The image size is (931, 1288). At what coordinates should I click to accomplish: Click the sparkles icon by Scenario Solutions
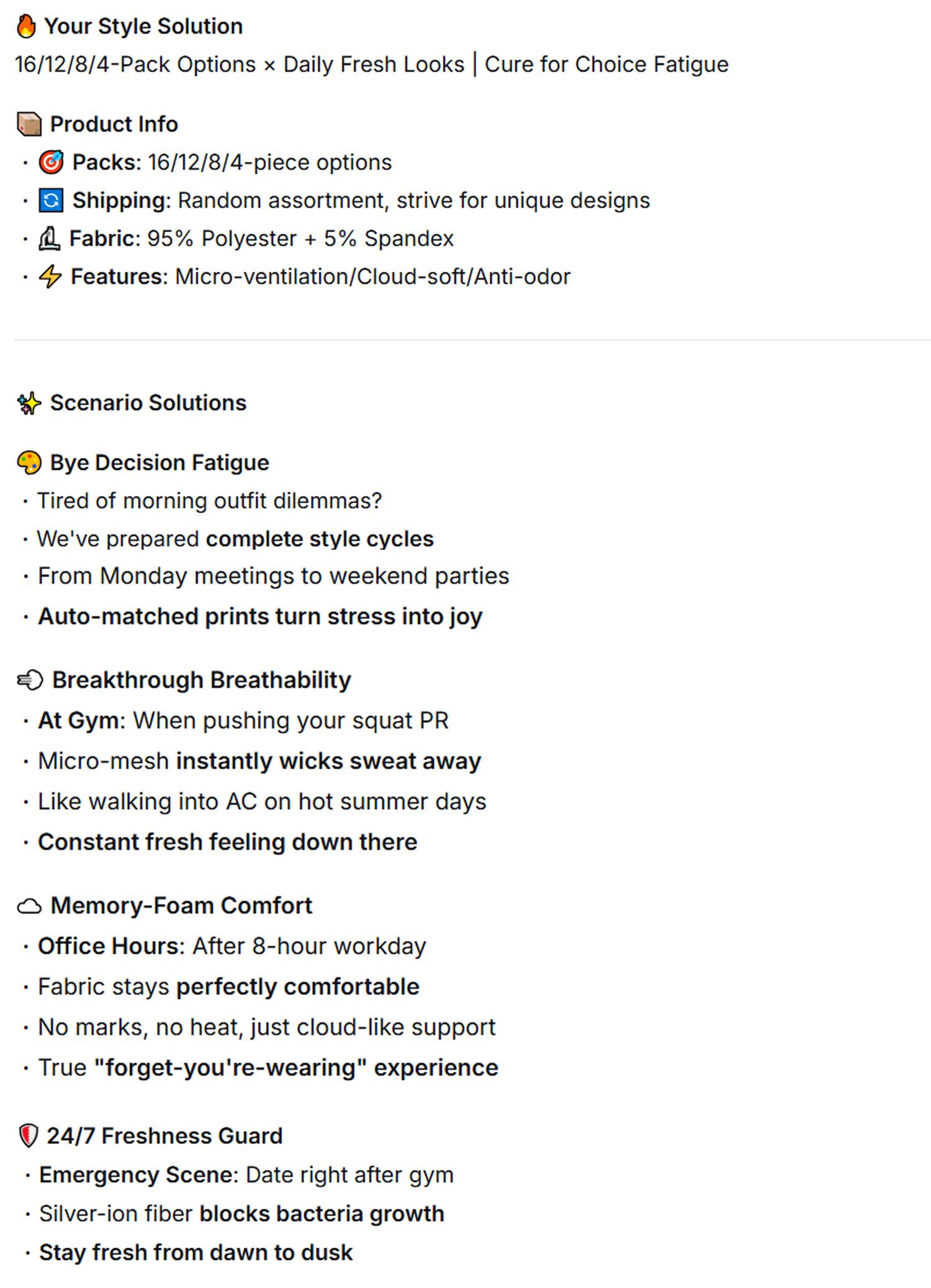click(x=29, y=403)
